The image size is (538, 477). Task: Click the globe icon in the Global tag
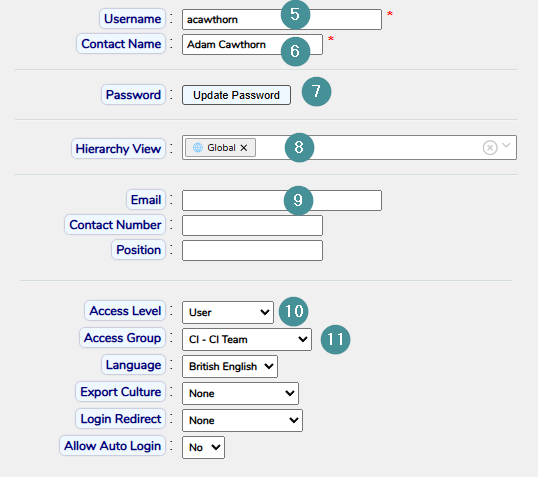click(x=198, y=148)
